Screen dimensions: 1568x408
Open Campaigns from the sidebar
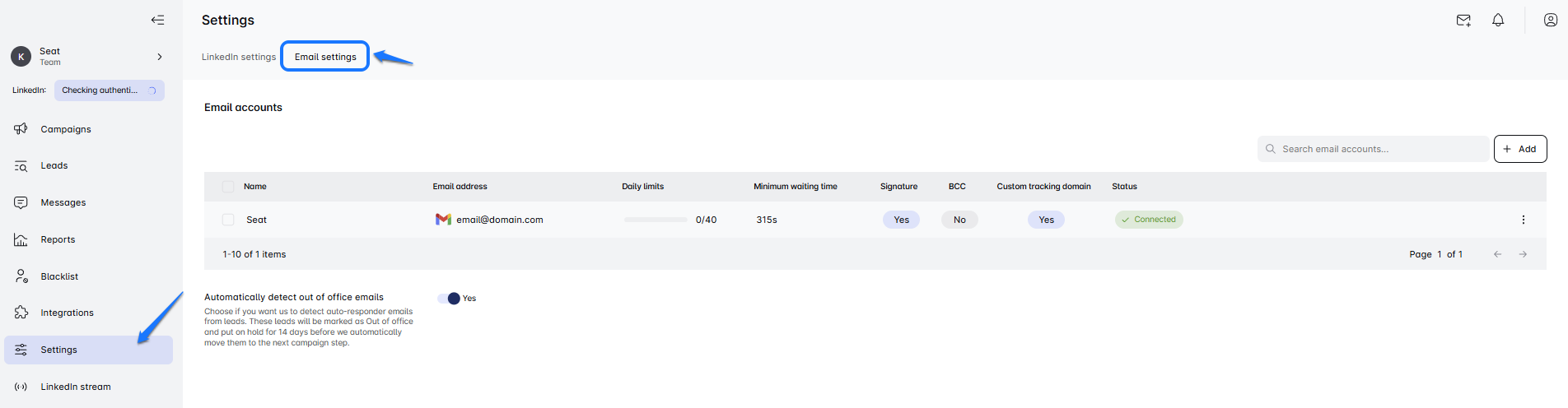click(x=66, y=129)
